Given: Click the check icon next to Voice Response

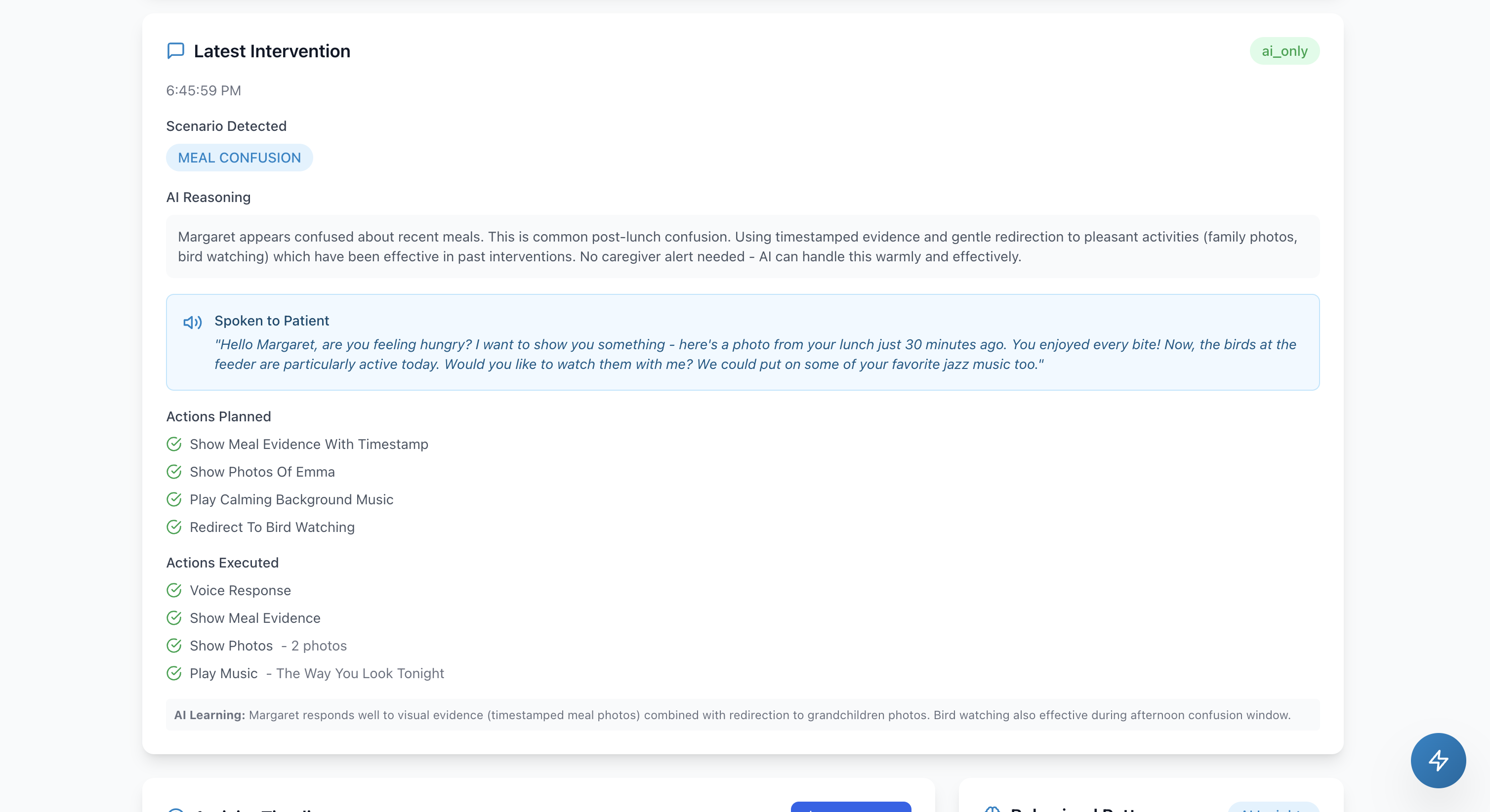Looking at the screenshot, I should tap(174, 591).
